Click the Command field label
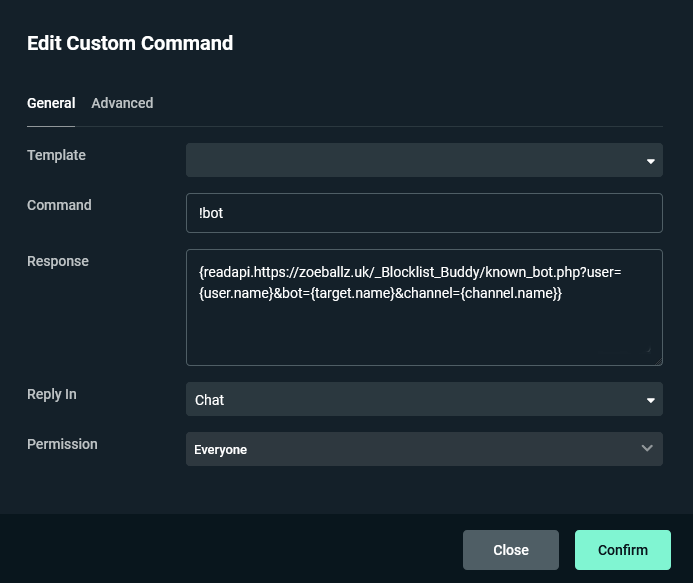The width and height of the screenshot is (693, 583). pos(59,205)
